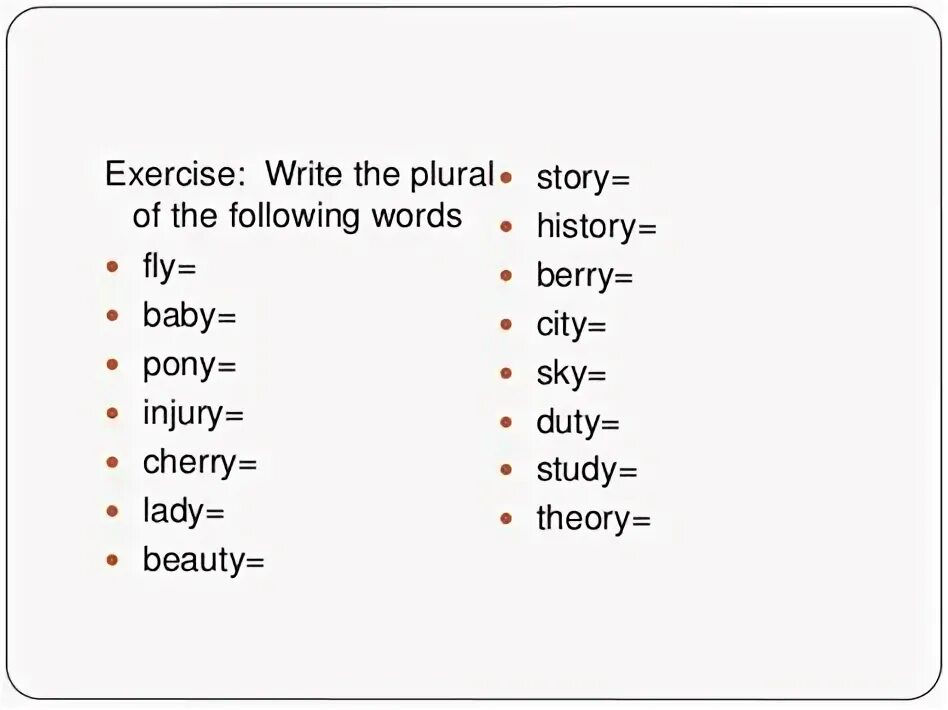The width and height of the screenshot is (948, 710).
Task: Click the bullet point beside 'story='
Action: pos(506,178)
